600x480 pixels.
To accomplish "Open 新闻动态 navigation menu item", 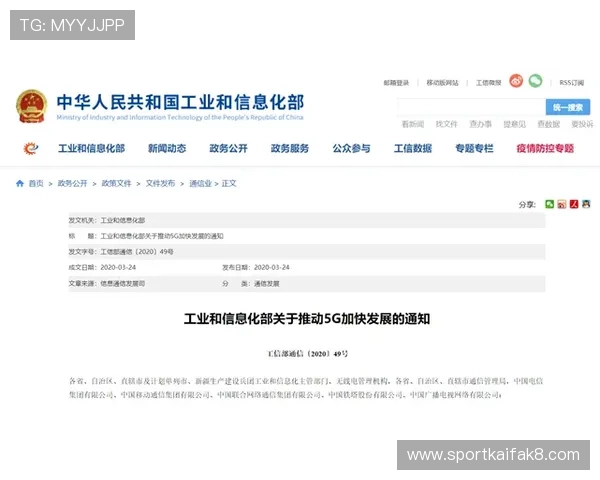I will click(167, 148).
